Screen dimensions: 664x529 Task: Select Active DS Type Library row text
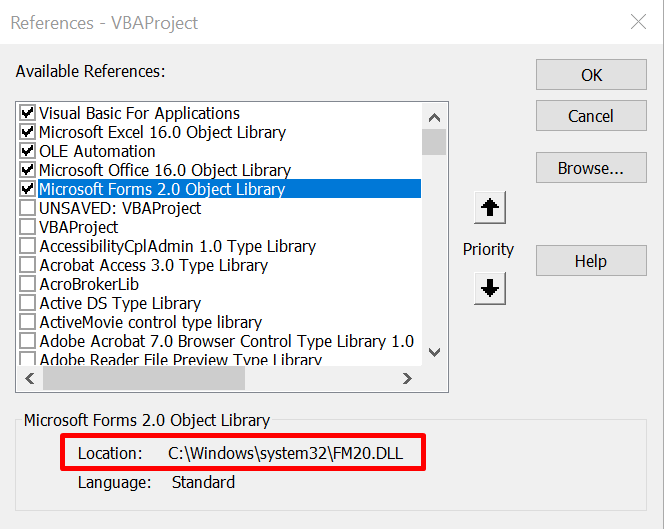point(120,303)
